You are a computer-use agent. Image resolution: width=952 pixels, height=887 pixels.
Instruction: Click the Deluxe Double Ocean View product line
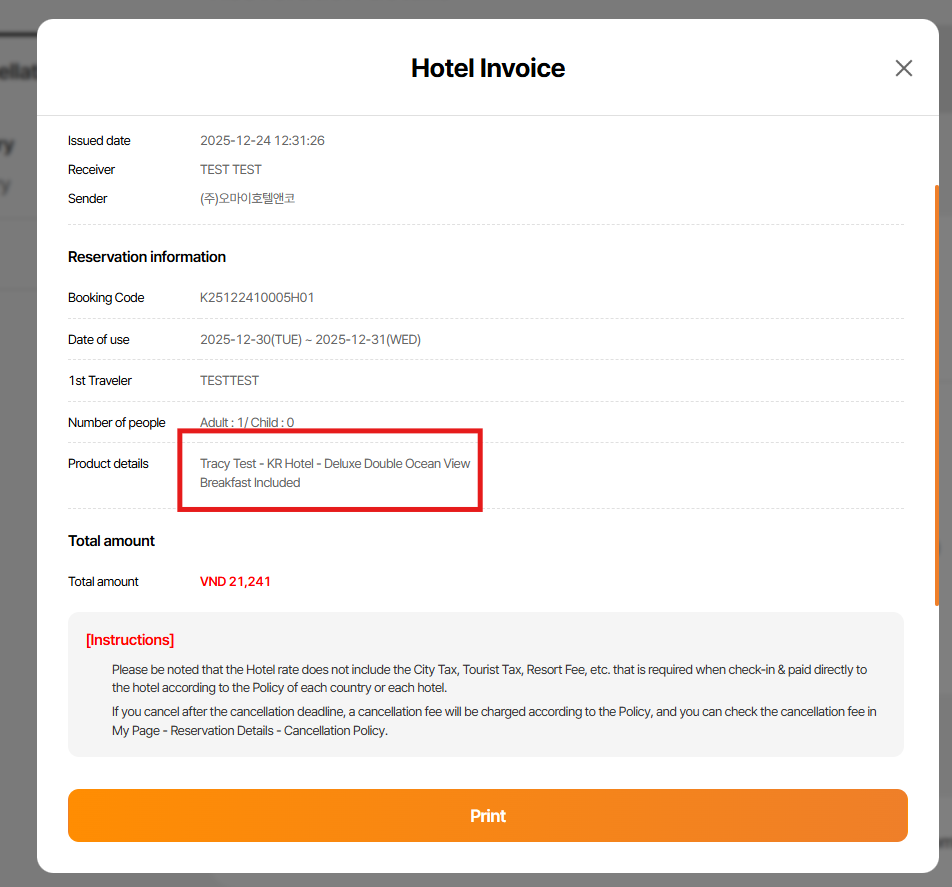coord(335,464)
